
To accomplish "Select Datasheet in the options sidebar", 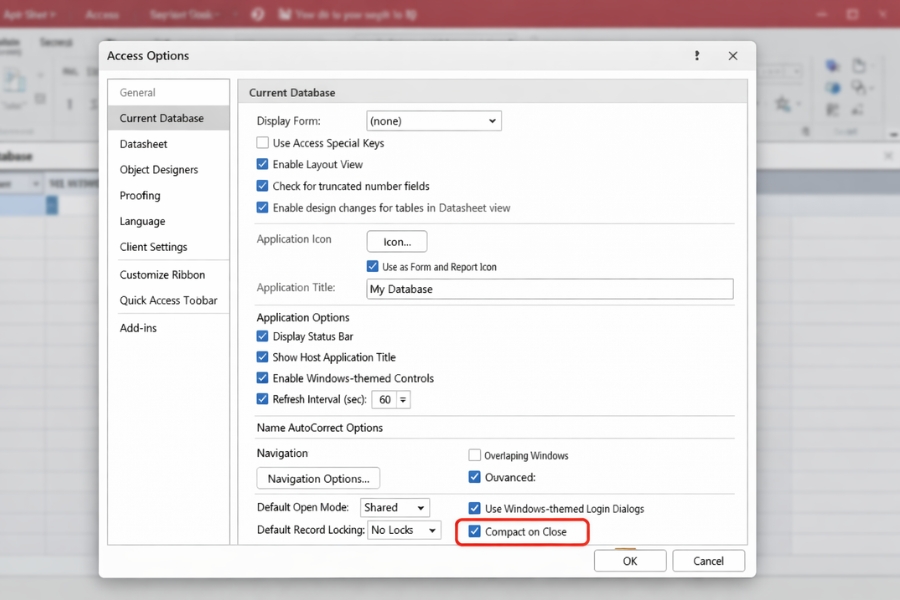I will (144, 144).
